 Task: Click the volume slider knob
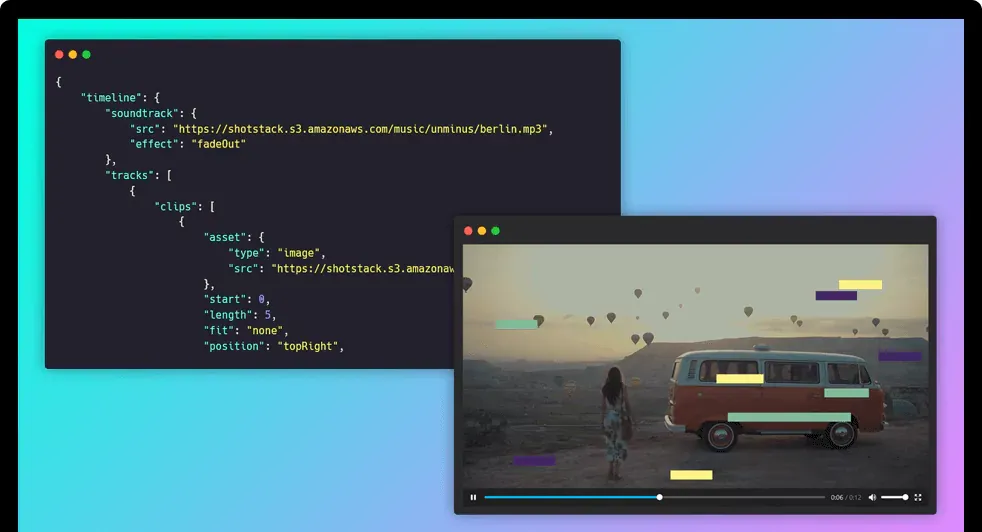905,497
